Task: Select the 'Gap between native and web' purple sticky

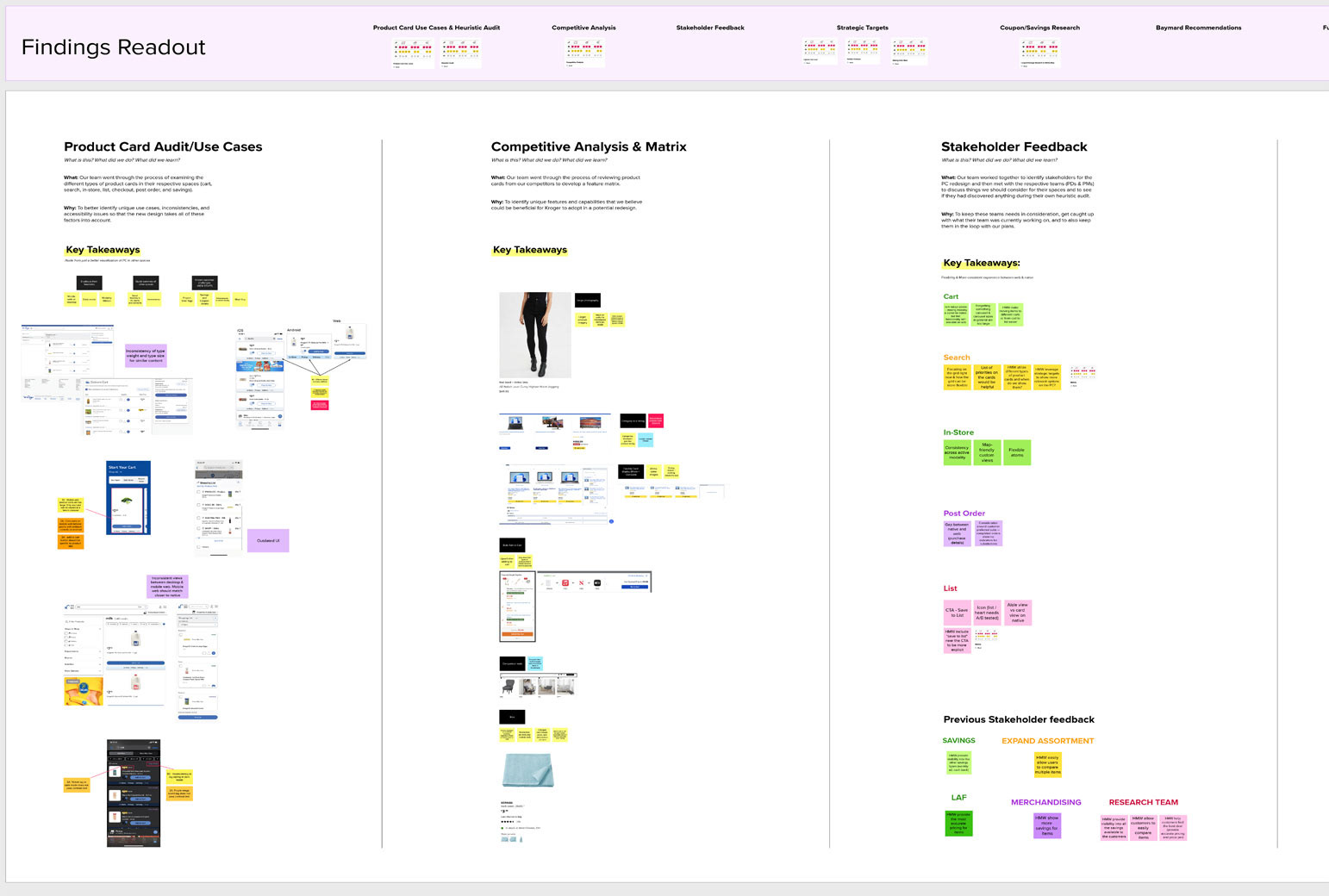Action: click(957, 533)
